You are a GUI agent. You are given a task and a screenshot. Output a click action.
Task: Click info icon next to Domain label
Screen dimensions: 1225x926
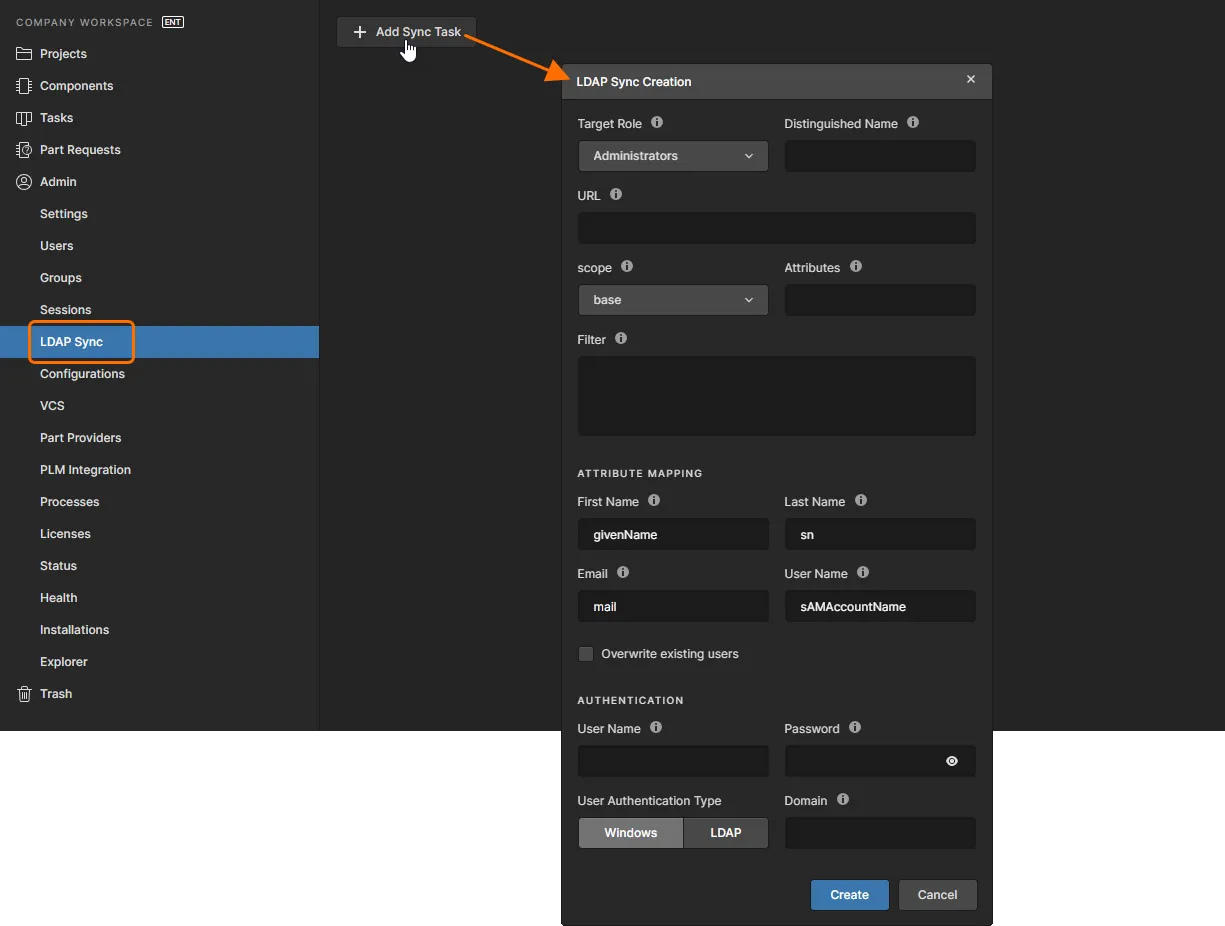click(x=843, y=799)
